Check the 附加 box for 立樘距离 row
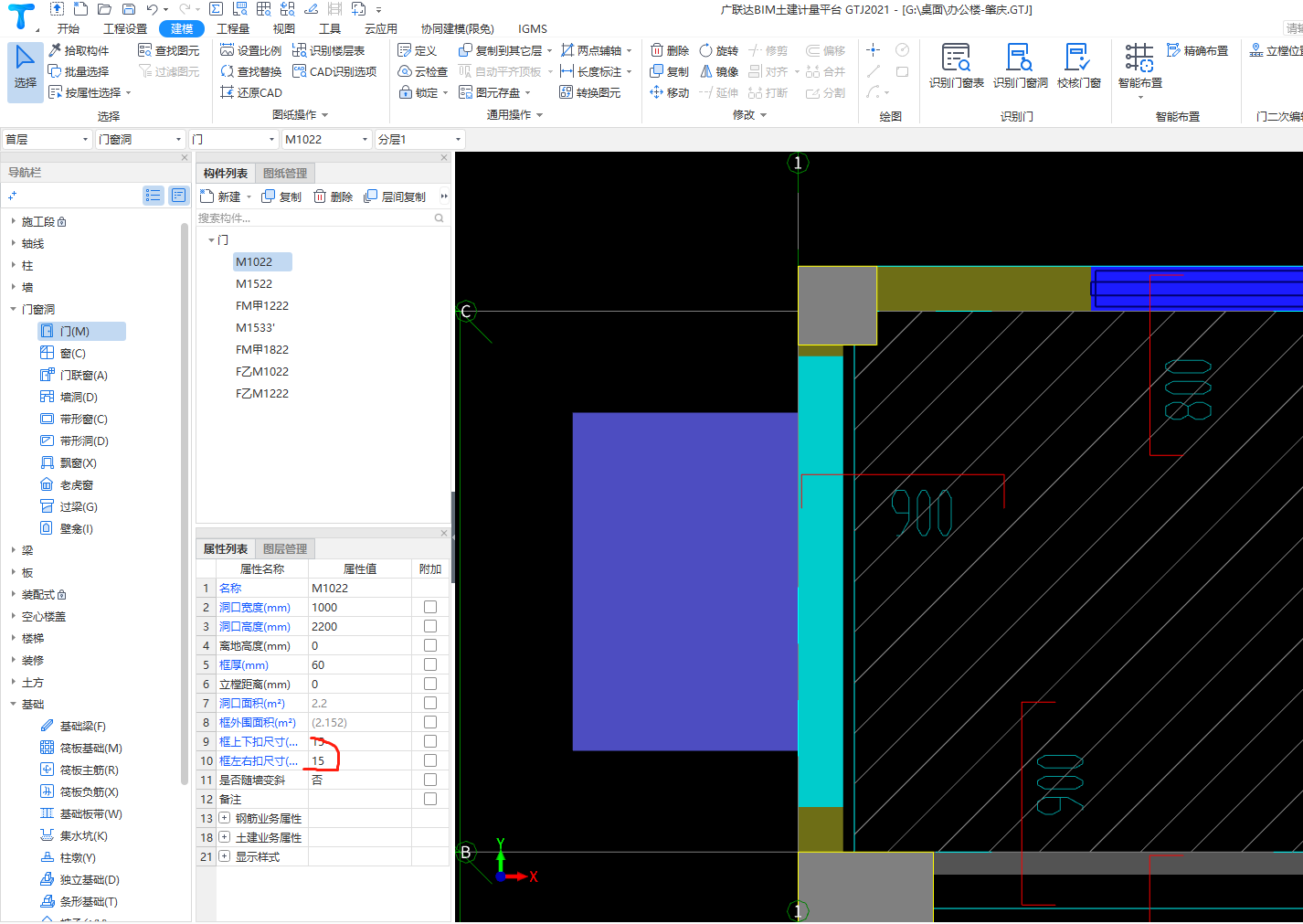Image resolution: width=1303 pixels, height=924 pixels. click(x=430, y=684)
